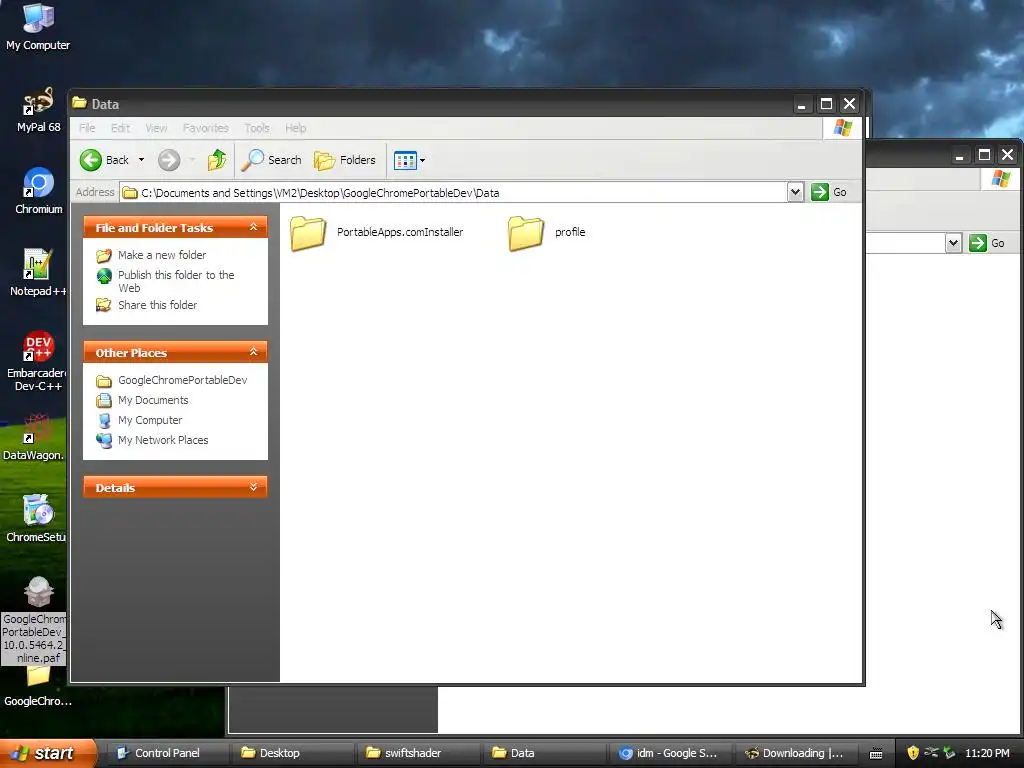
Task: Open My Computer desktop icon
Action: tap(38, 26)
